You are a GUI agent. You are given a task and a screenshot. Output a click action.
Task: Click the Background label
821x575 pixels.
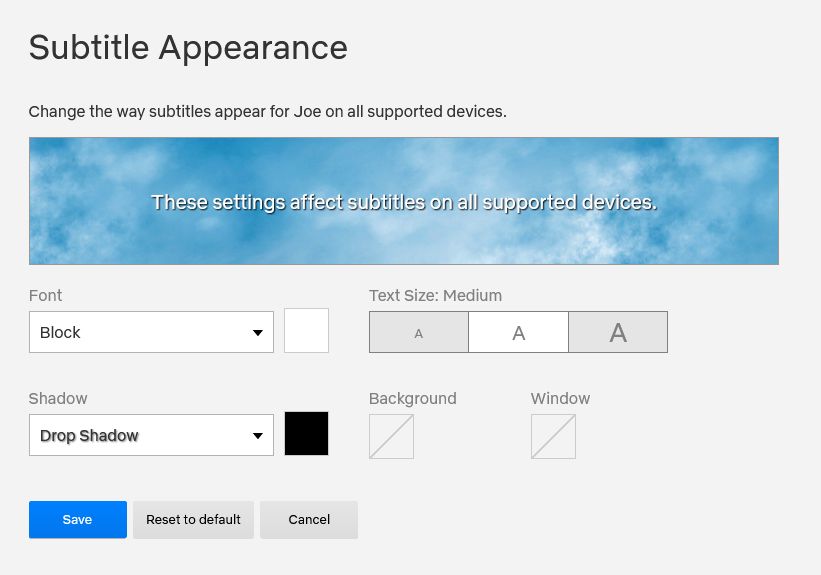pos(412,398)
